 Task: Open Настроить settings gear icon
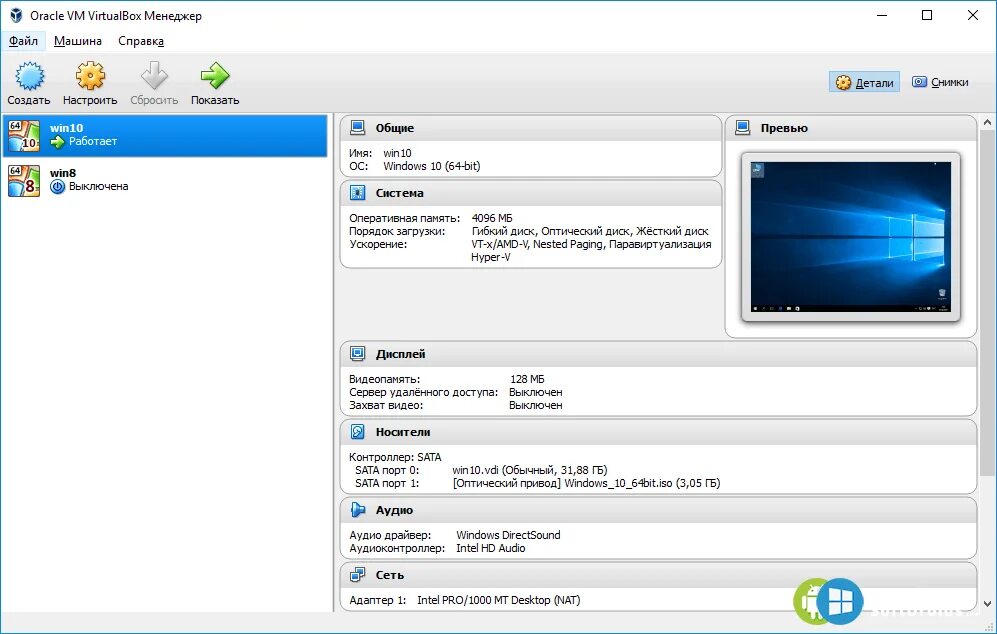pyautogui.click(x=90, y=76)
